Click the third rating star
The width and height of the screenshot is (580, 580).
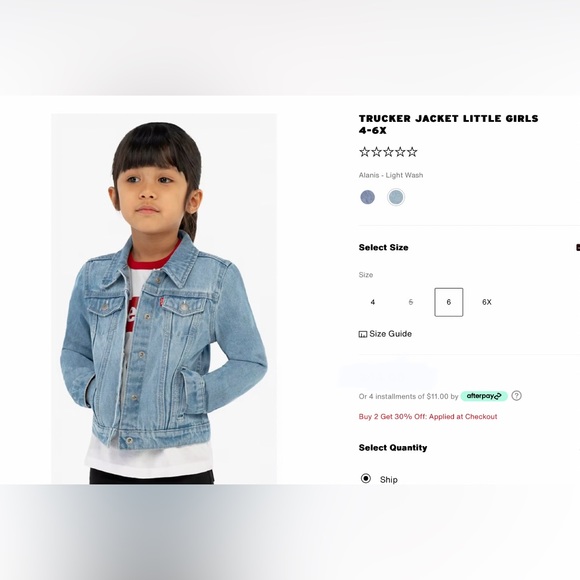coord(388,152)
